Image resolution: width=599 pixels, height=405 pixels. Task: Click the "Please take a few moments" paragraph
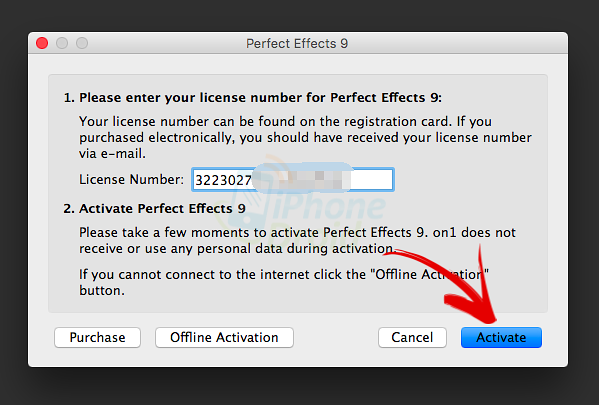click(x=297, y=241)
